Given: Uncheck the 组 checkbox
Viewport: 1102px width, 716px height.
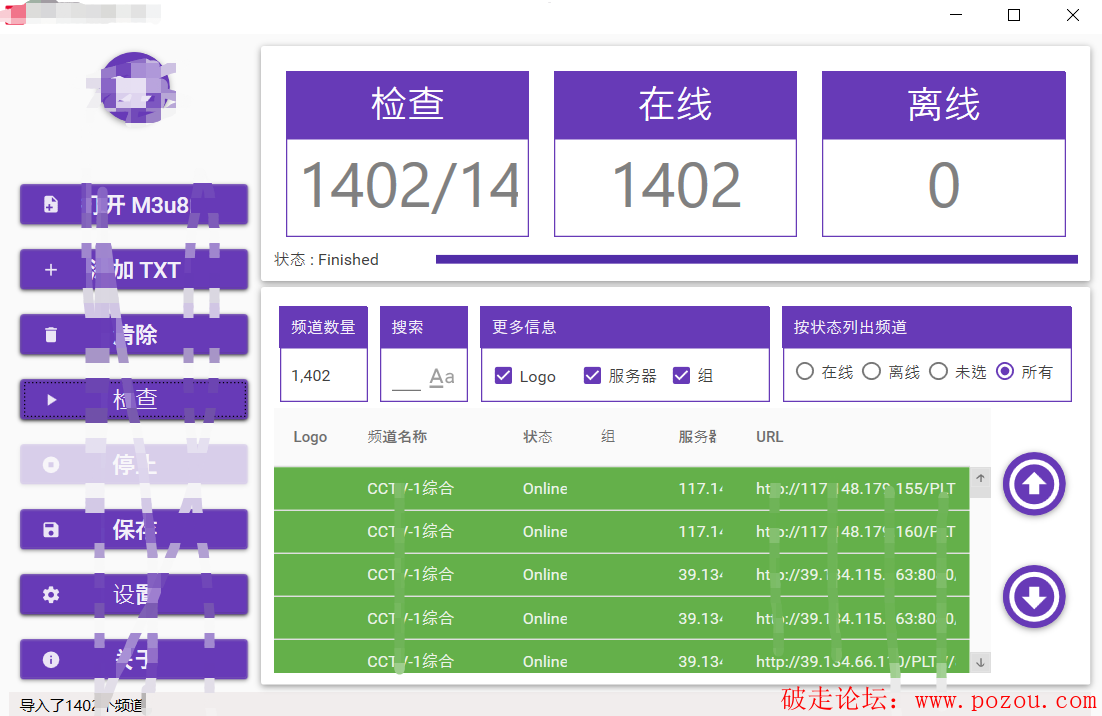Looking at the screenshot, I should [681, 376].
